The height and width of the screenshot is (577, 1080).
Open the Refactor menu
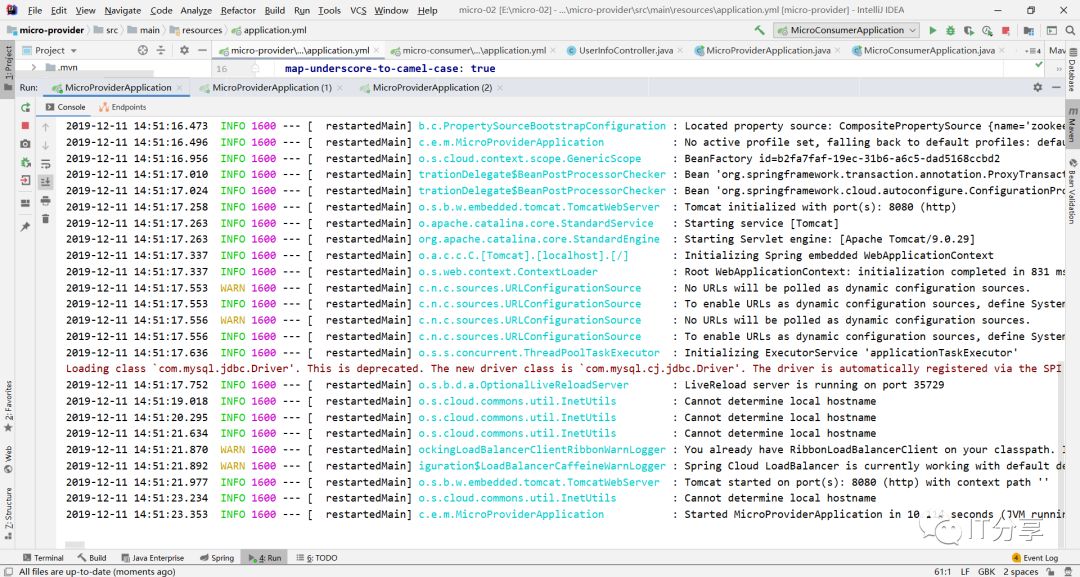pos(238,10)
